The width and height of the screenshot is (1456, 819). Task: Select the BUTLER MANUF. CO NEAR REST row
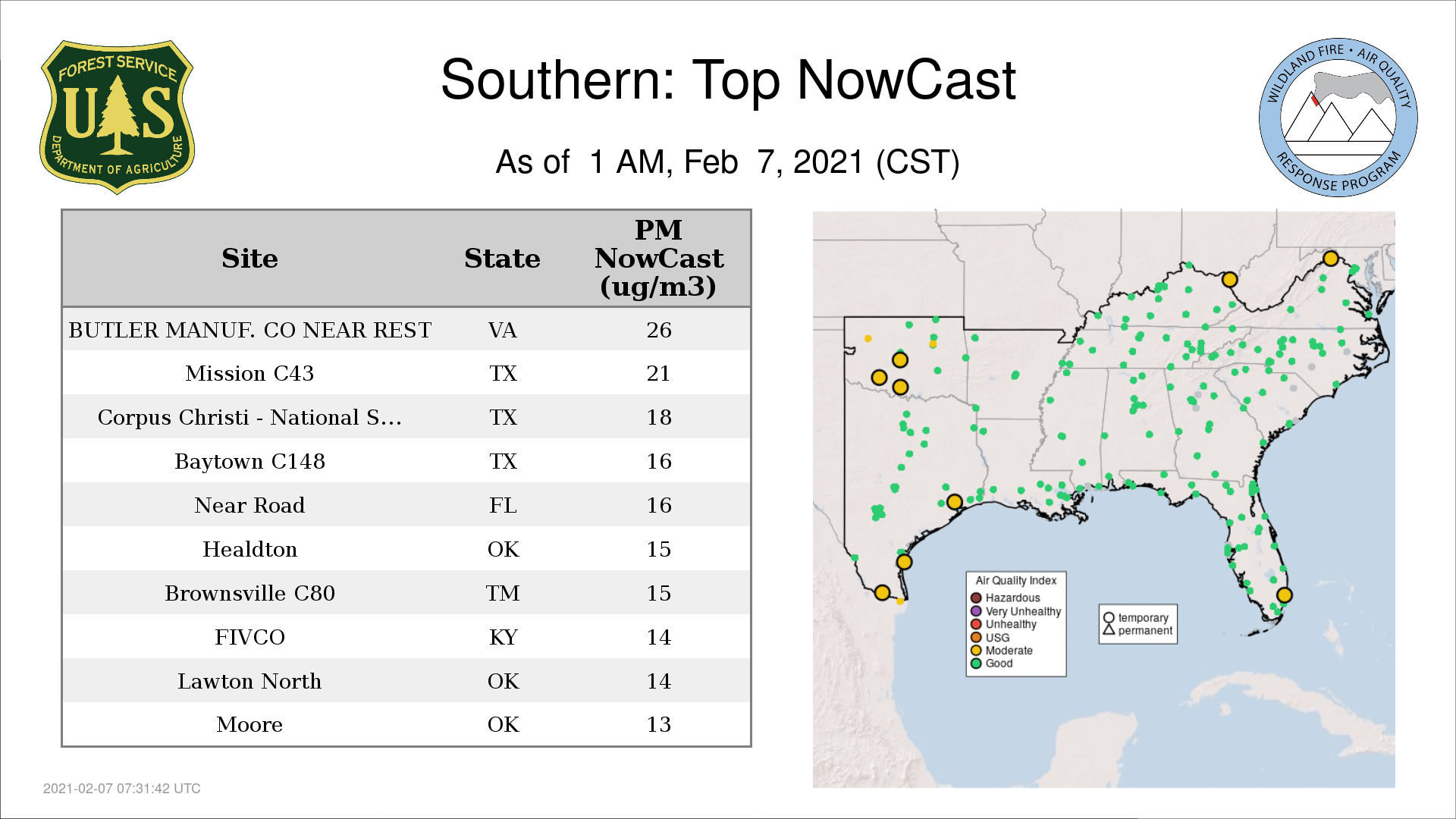[x=249, y=330]
